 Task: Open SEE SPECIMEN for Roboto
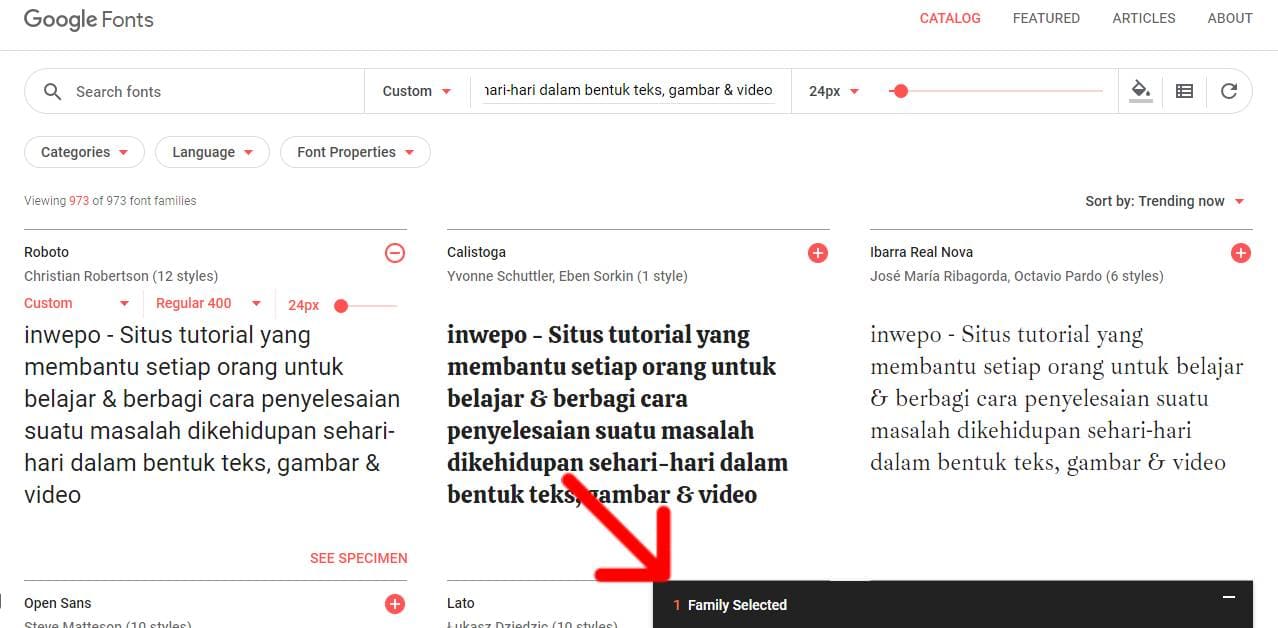(x=358, y=558)
